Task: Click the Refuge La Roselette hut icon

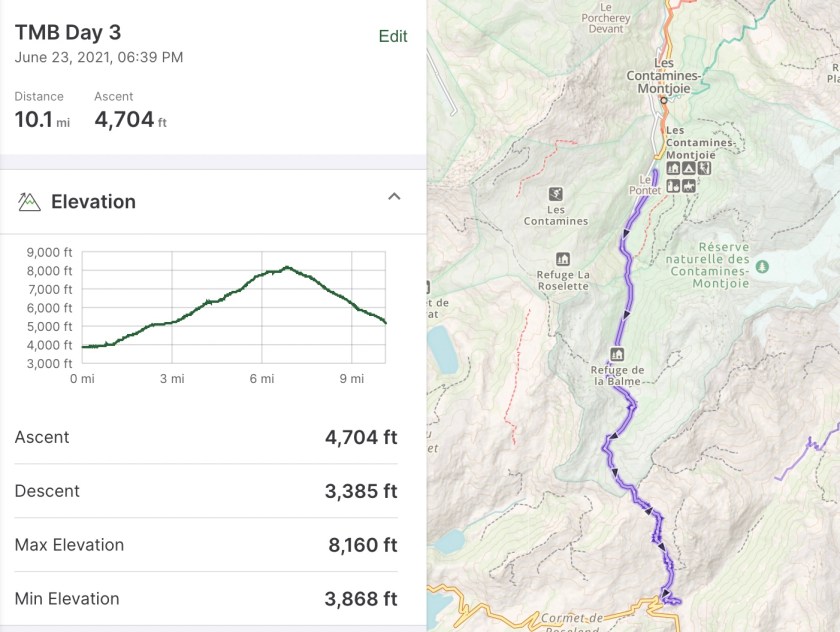Action: [x=563, y=259]
